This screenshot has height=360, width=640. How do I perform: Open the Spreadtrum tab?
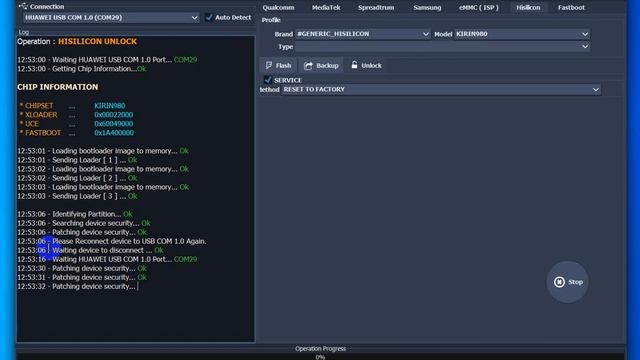tap(376, 7)
